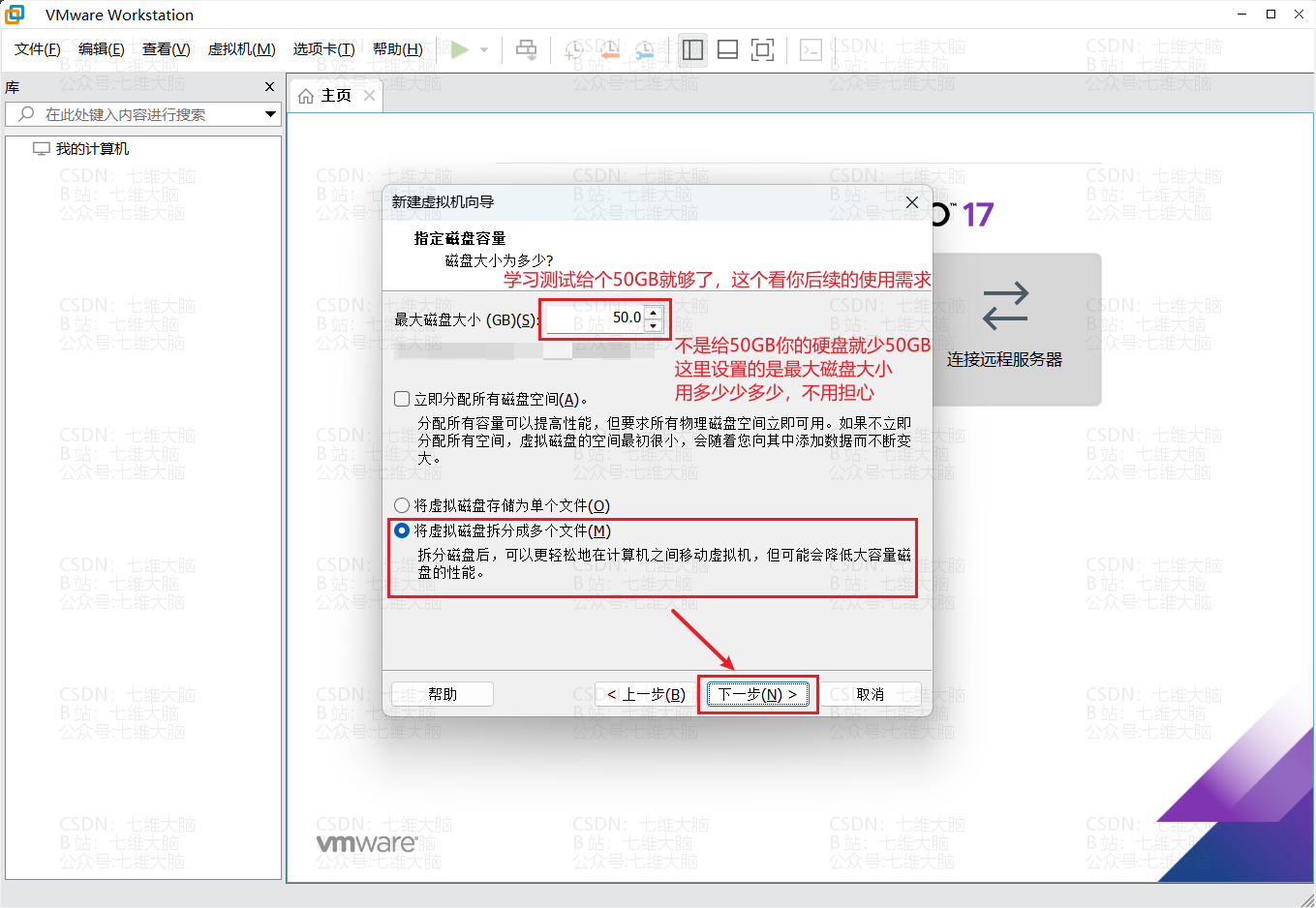Click the green power-on play icon
The height and width of the screenshot is (908, 1316).
point(460,49)
